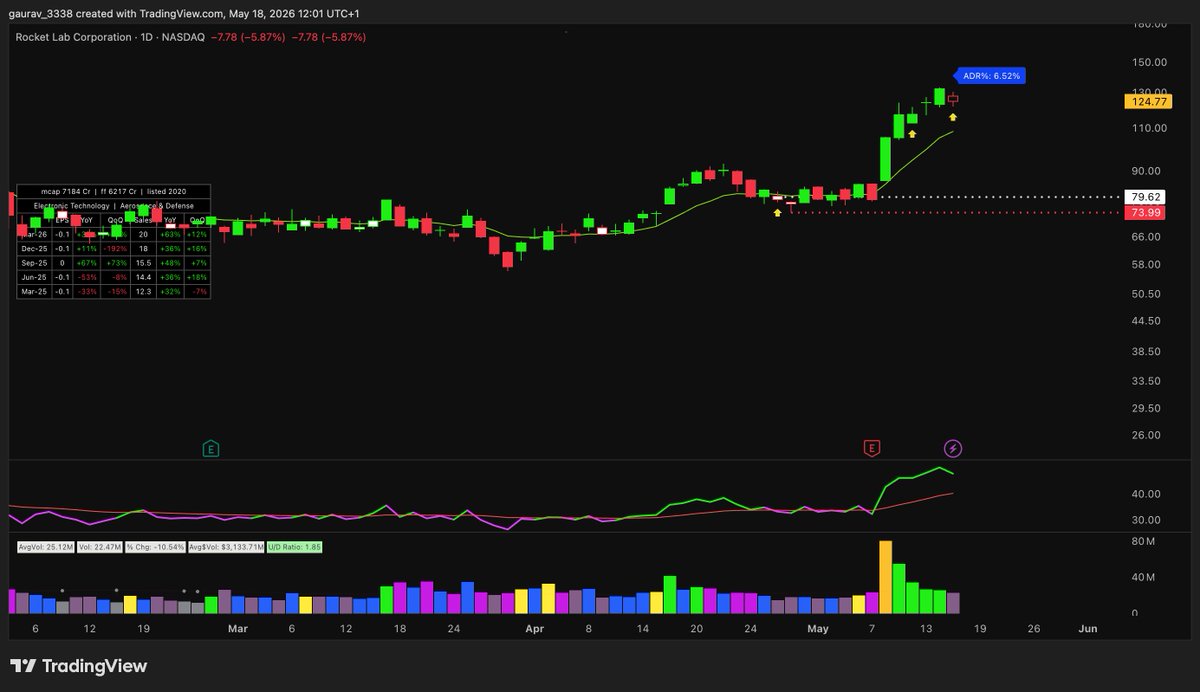This screenshot has width=1200, height=692.
Task: Click the mcap 7184 Cr header row
Action: click(x=114, y=191)
